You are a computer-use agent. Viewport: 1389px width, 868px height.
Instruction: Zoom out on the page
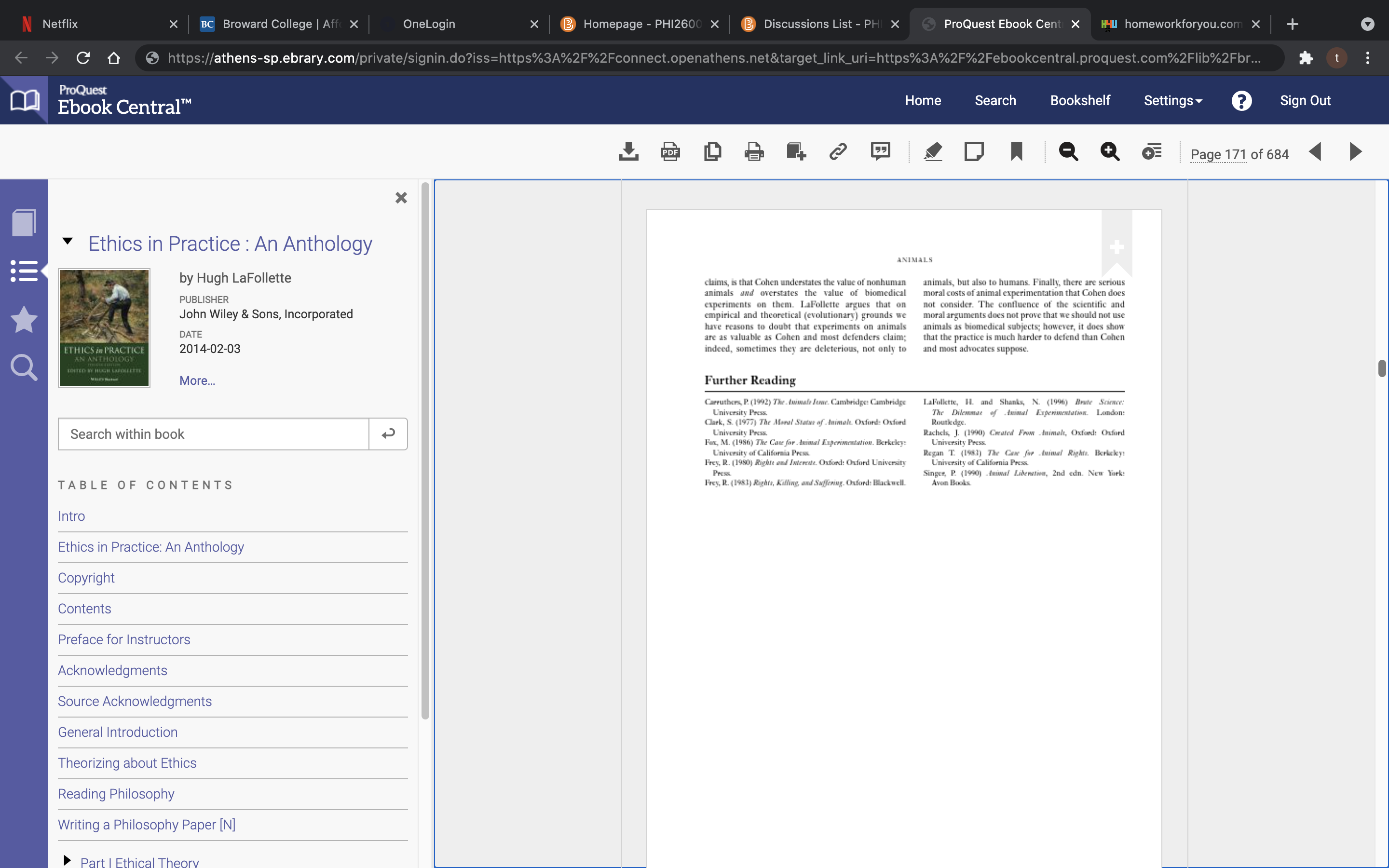tap(1068, 152)
